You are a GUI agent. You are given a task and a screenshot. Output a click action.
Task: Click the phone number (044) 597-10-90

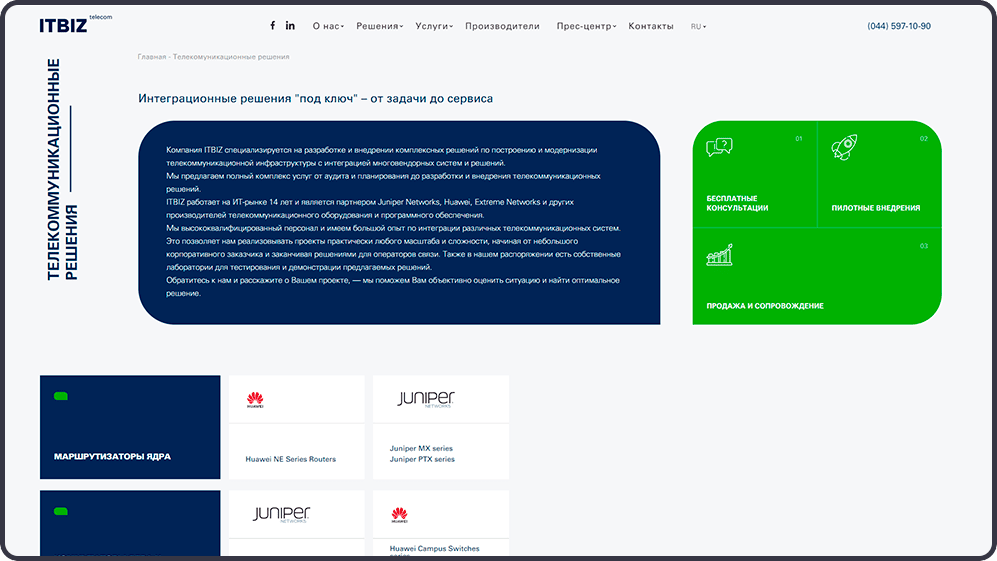(x=898, y=26)
